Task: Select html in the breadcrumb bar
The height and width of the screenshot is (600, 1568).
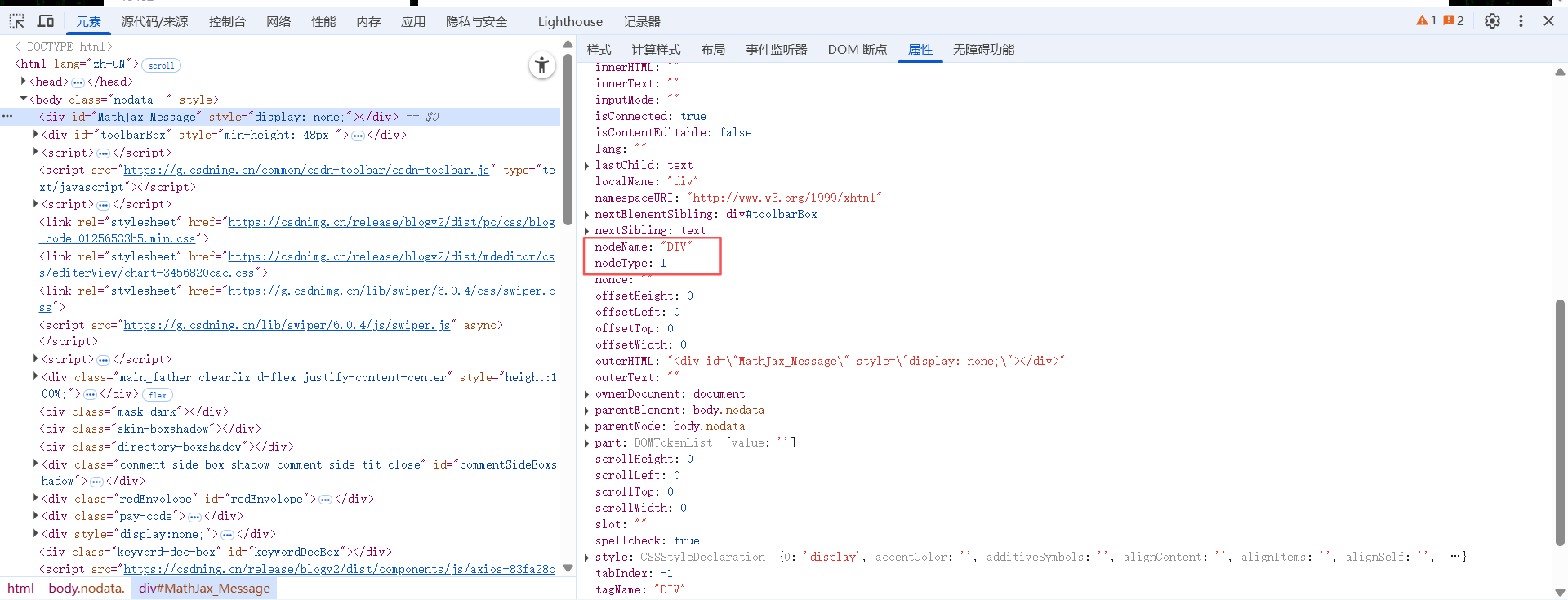Action: click(x=20, y=588)
